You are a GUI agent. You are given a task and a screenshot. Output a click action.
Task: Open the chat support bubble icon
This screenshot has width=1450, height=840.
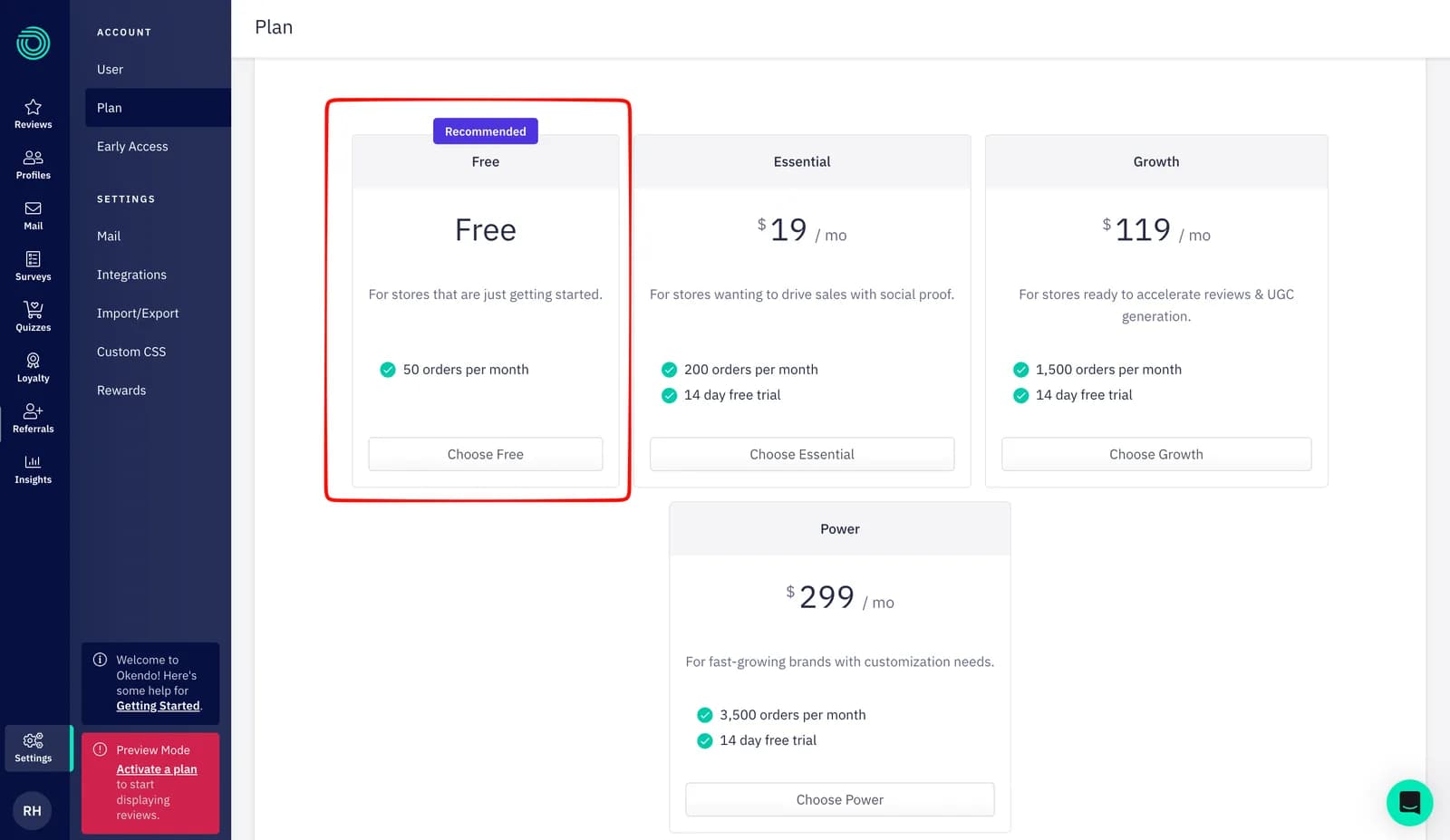point(1409,803)
